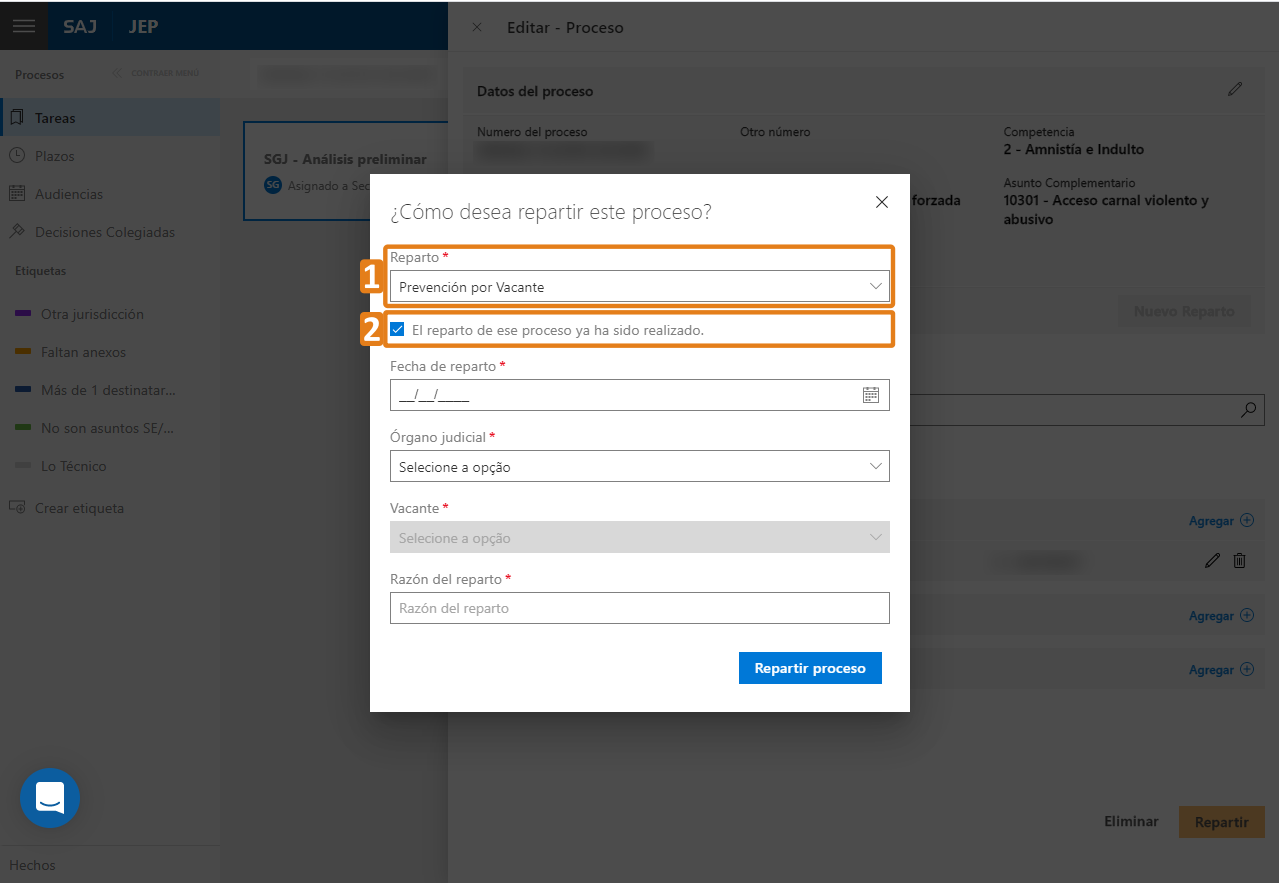Open the Vacante dropdown

click(639, 537)
